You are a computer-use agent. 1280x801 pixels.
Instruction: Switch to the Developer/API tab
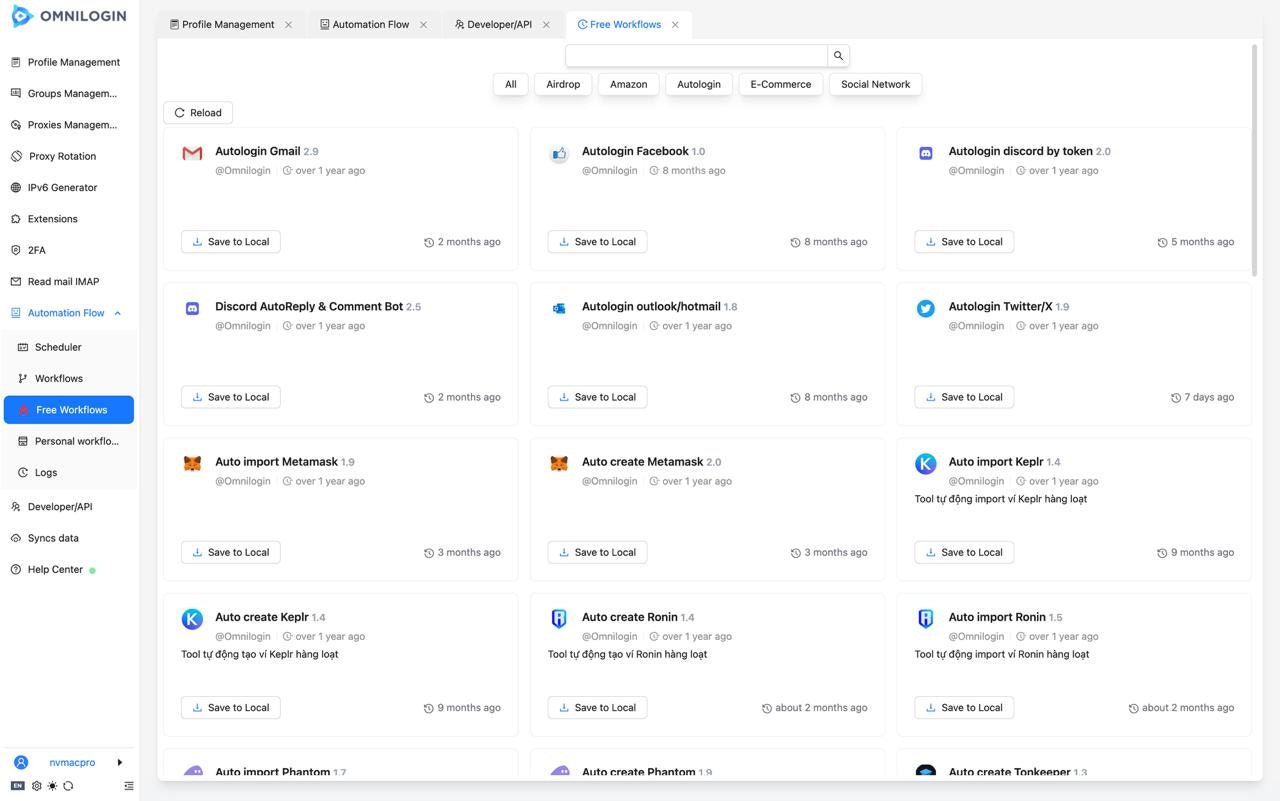pyautogui.click(x=493, y=25)
